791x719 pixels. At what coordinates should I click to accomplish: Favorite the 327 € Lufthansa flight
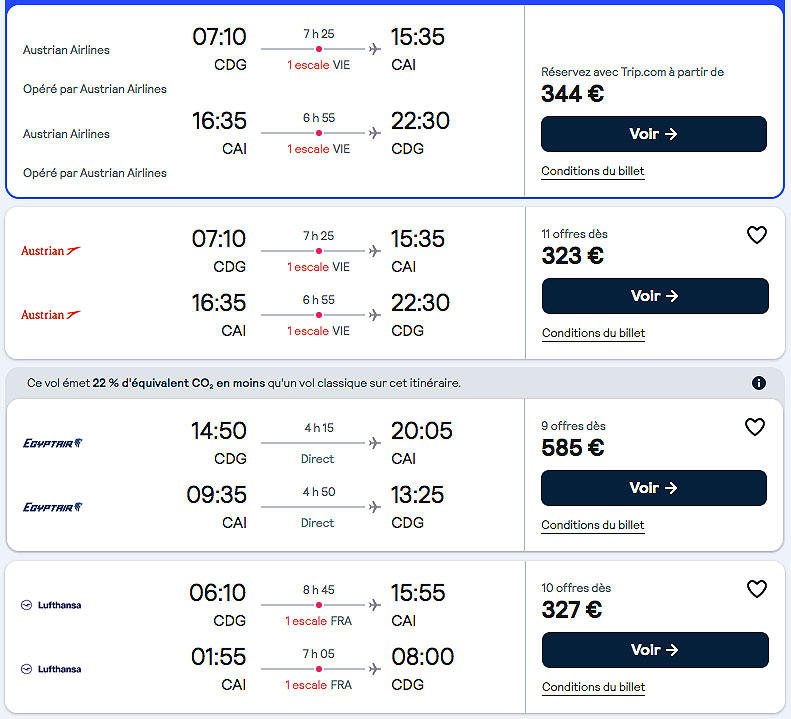click(757, 589)
